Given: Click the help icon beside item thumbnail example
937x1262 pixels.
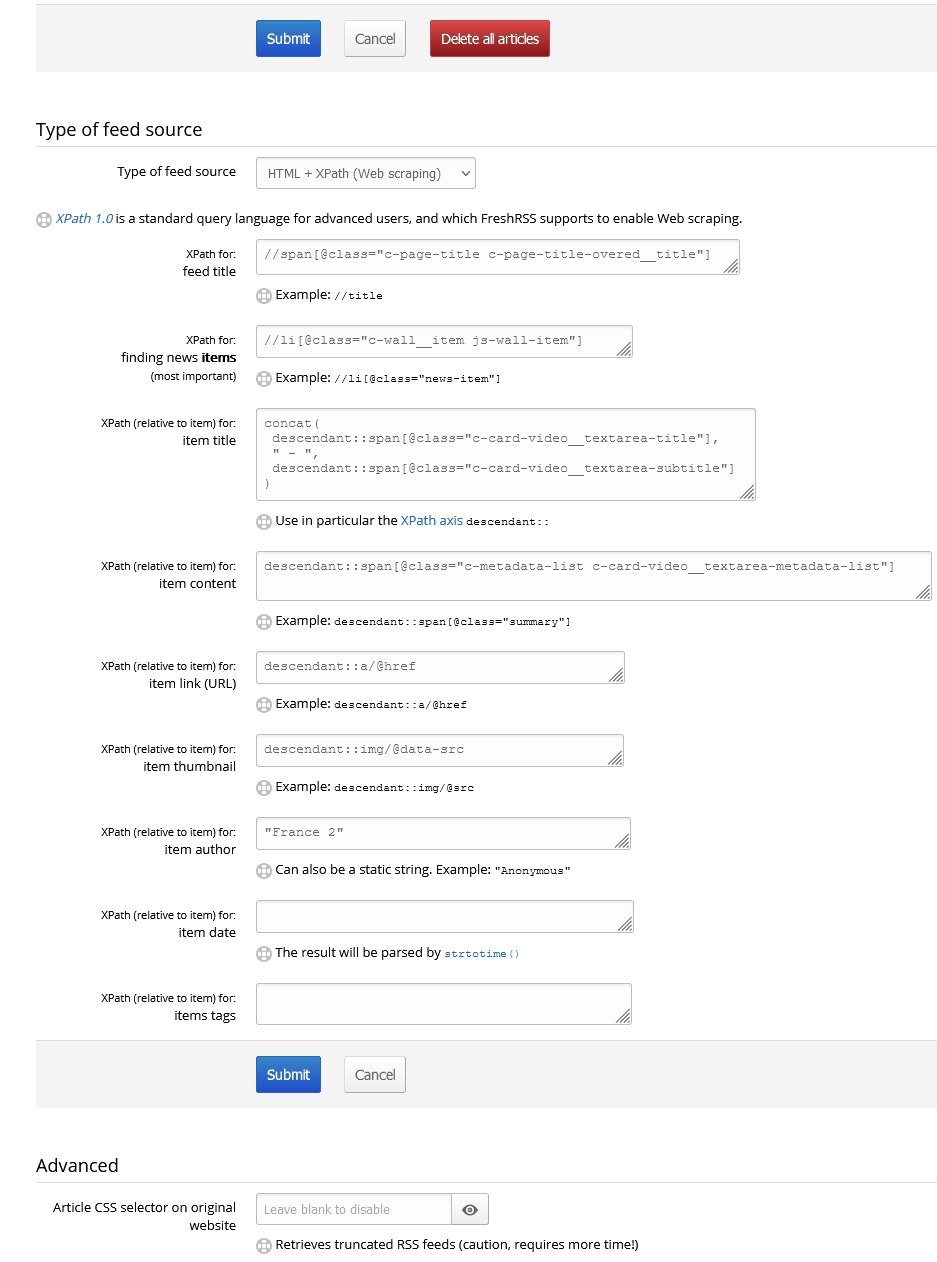Looking at the screenshot, I should 264,787.
